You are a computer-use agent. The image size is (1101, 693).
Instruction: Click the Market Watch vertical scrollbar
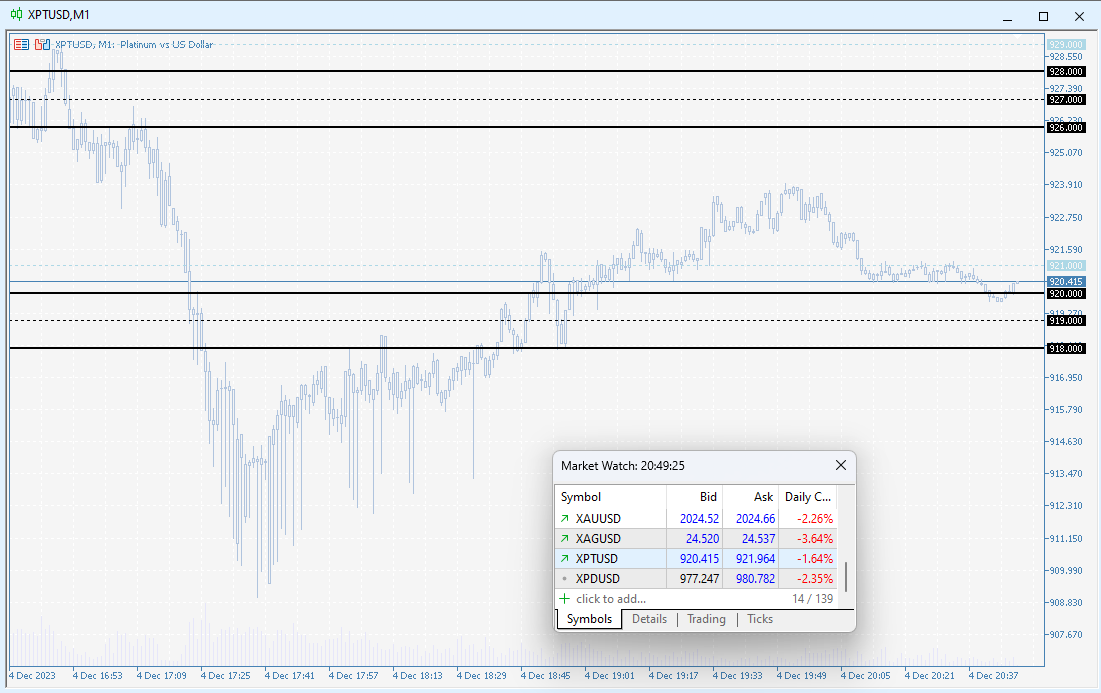[846, 577]
